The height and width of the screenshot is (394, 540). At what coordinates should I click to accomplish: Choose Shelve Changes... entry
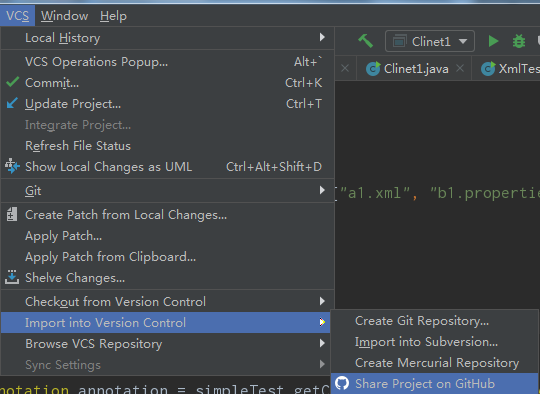click(167, 278)
